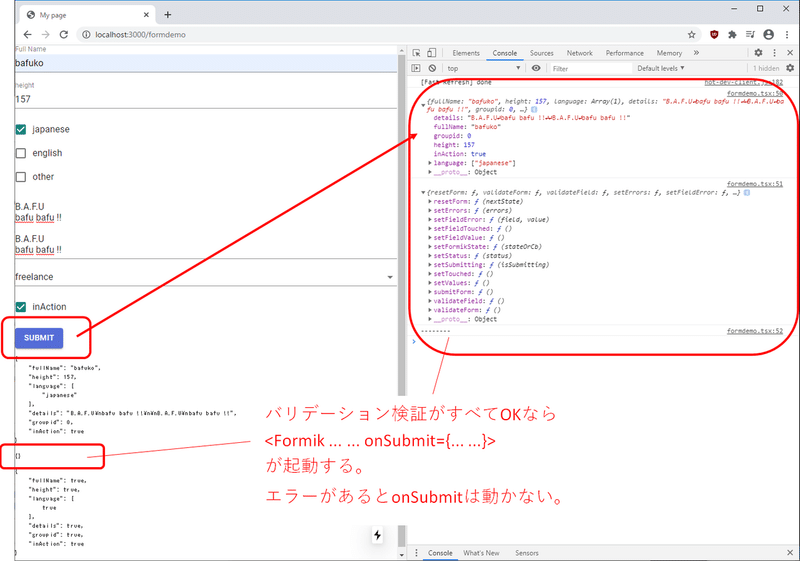Expand the validateForm function entry
Viewport: 800px width, 561px height.
point(430,310)
